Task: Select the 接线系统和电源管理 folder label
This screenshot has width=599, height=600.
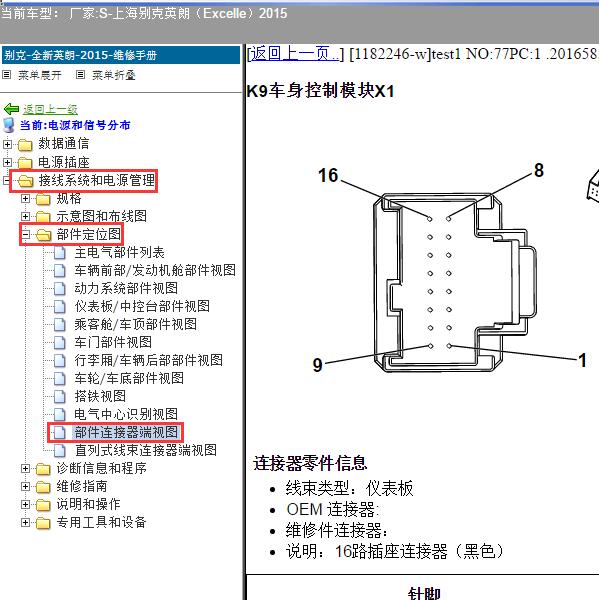Action: (96, 181)
